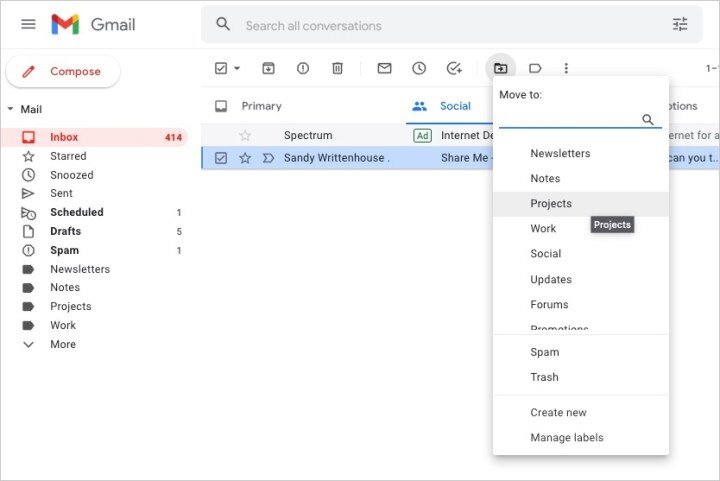The image size is (720, 481).
Task: Open Spam folder in the sidebar
Action: pos(94,250)
